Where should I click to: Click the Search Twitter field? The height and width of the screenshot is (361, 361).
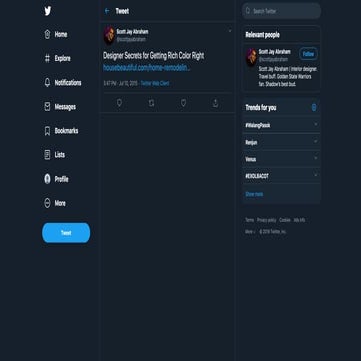281,11
